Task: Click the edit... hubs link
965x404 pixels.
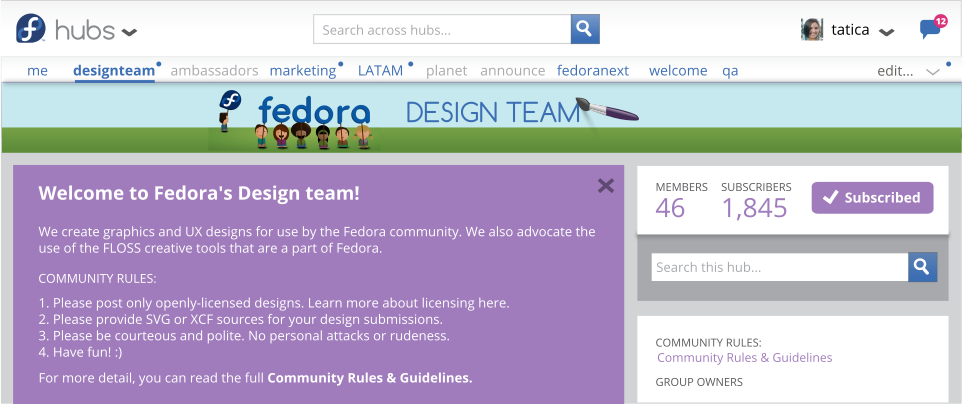Action: point(895,71)
